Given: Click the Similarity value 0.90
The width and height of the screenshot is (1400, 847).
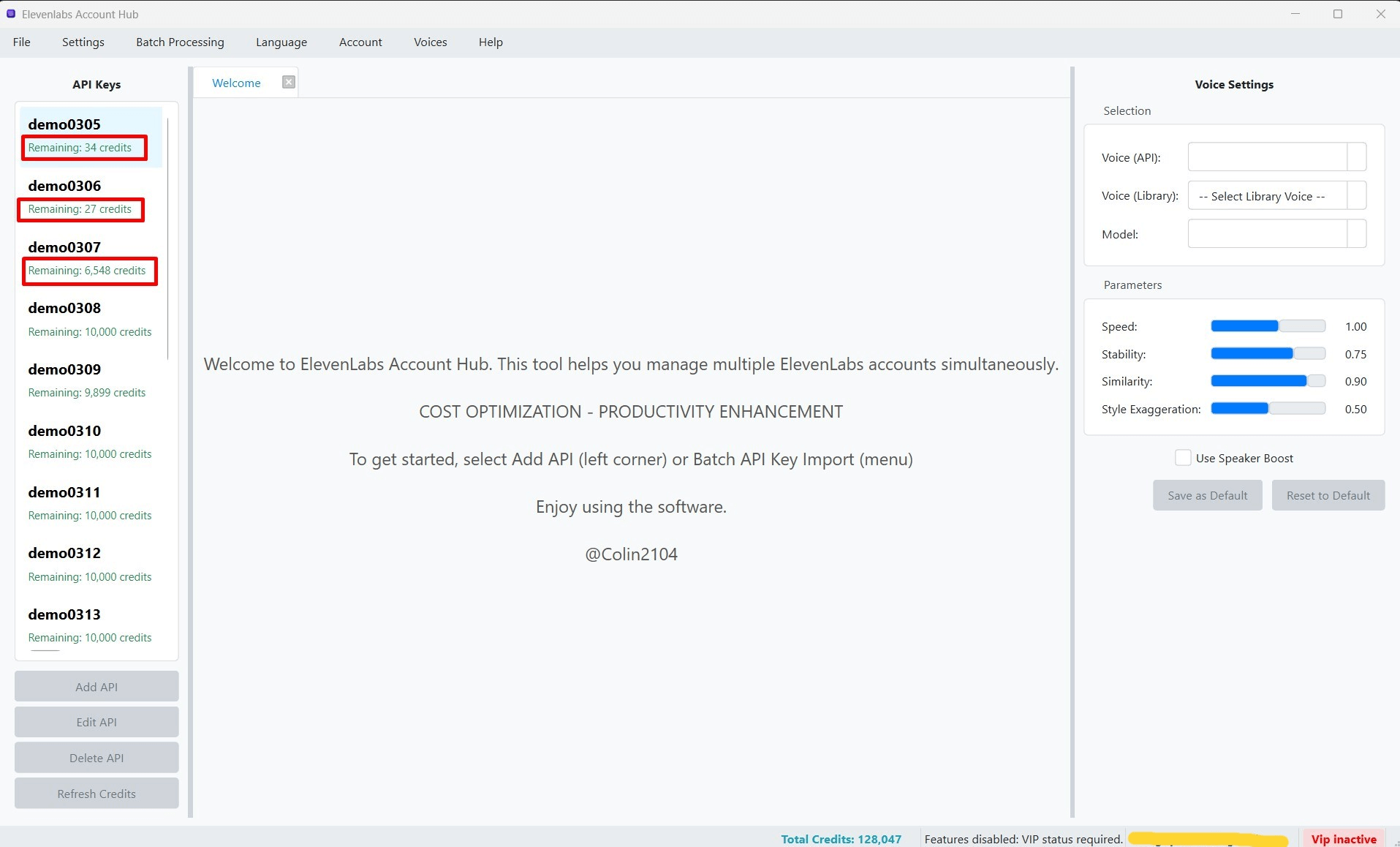Looking at the screenshot, I should click(1355, 381).
